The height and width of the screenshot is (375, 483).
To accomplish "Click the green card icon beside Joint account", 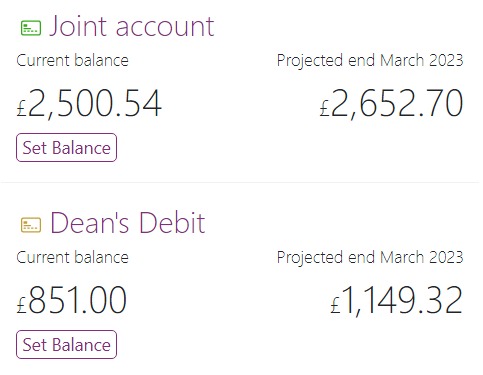I will pos(31,28).
